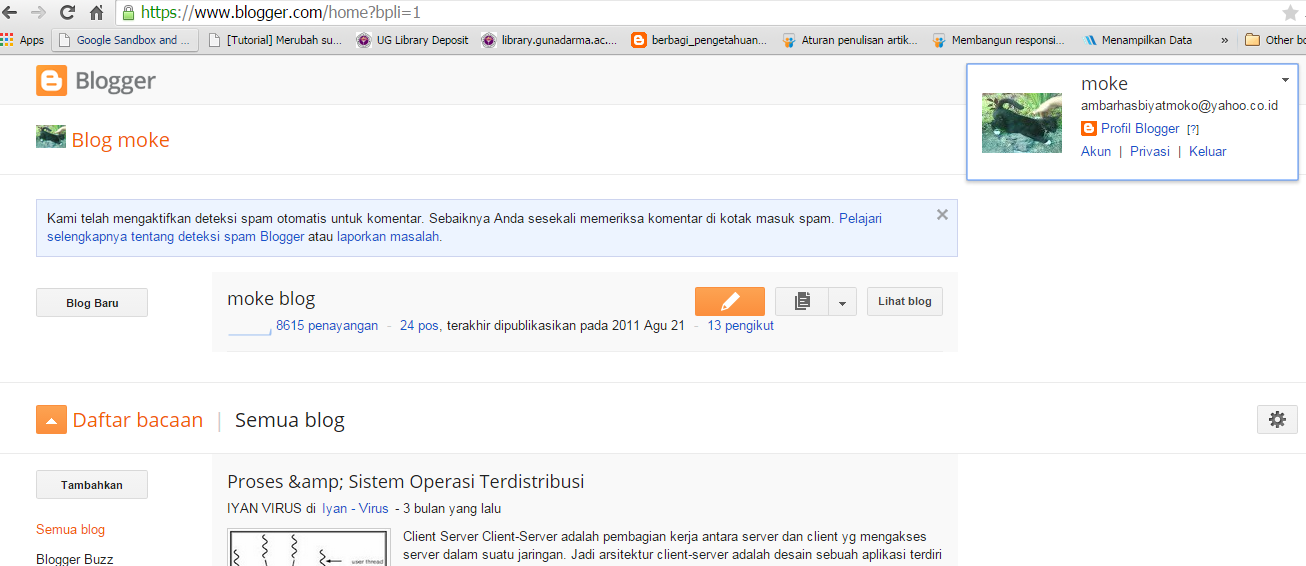The image size is (1306, 566).
Task: Click the Lihat blog button
Action: pyautogui.click(x=905, y=301)
